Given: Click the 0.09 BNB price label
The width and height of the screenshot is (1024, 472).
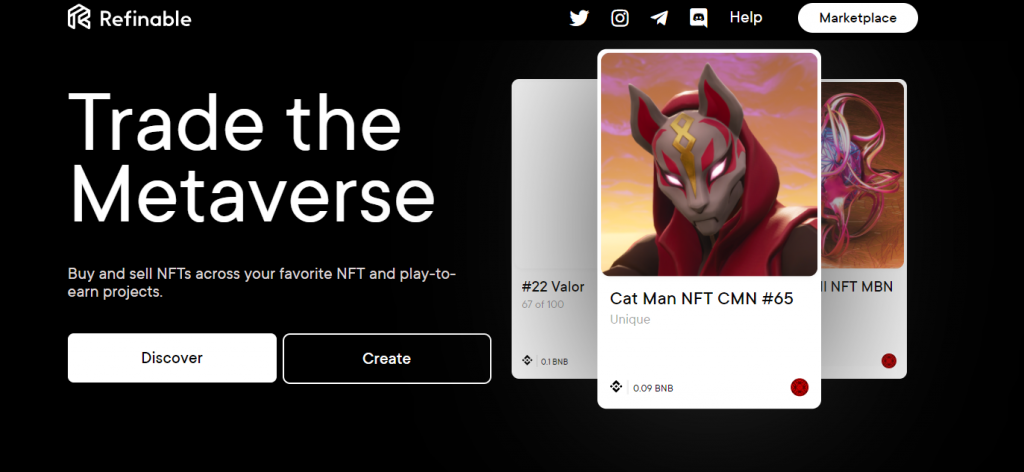Looking at the screenshot, I should pyautogui.click(x=653, y=388).
